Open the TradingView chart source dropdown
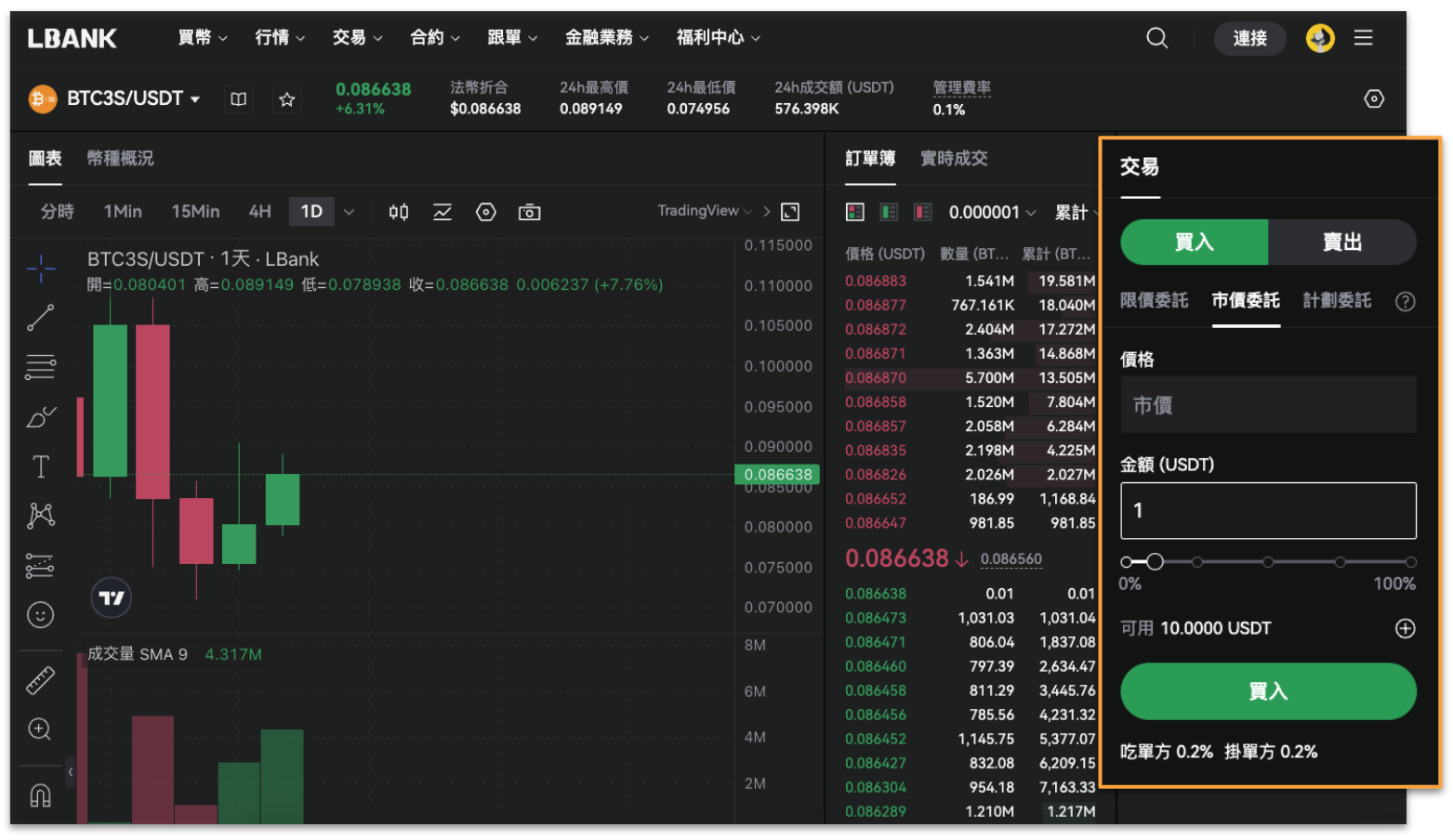The image size is (1453, 840). 705,211
